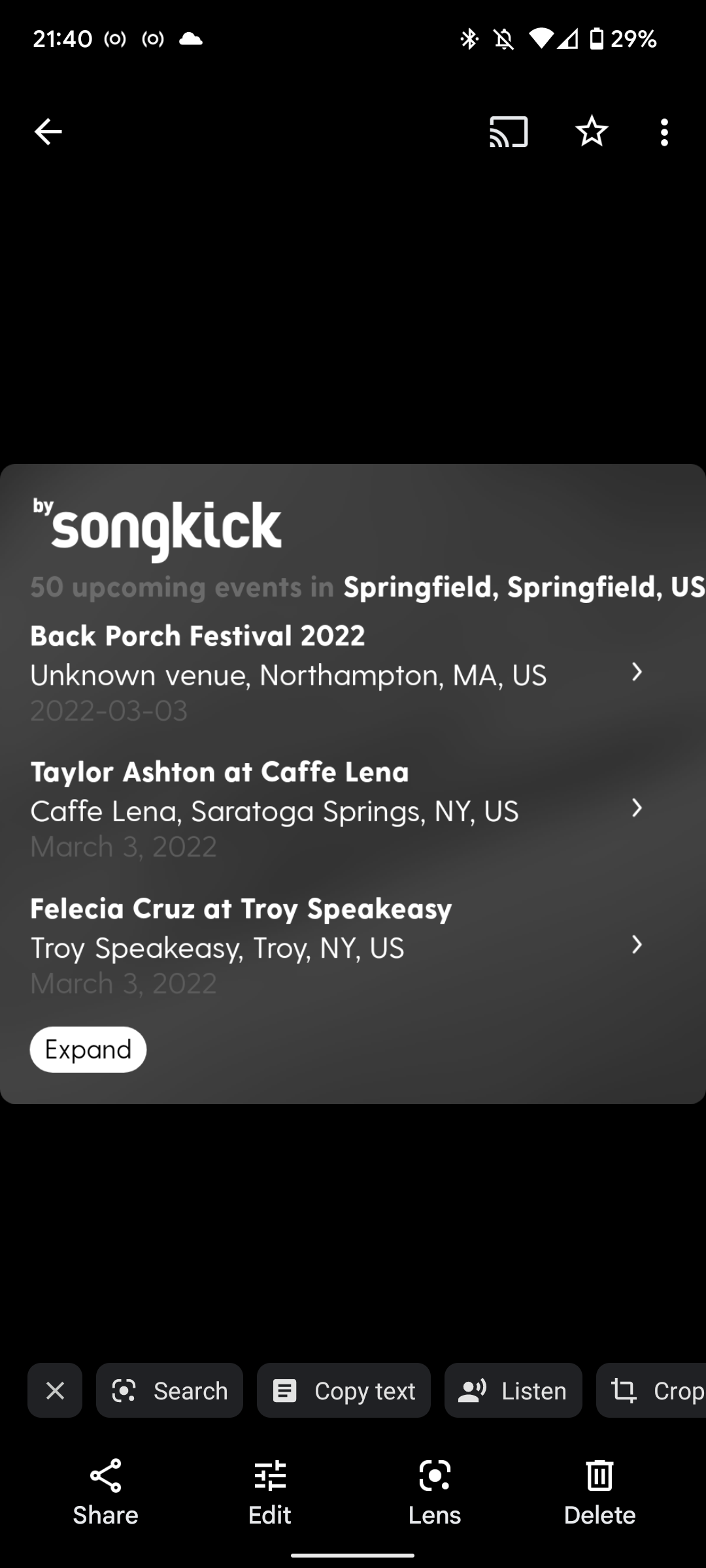
Task: Open the three-dot overflow menu
Action: (664, 132)
